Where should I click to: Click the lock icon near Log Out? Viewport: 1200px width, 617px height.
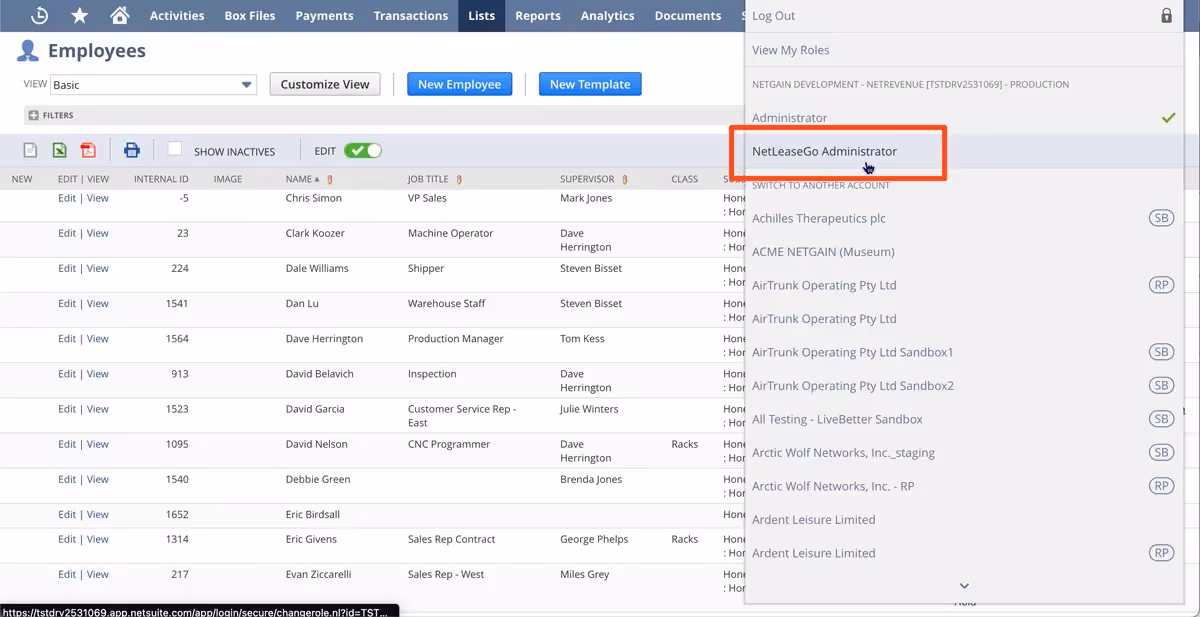[1166, 16]
